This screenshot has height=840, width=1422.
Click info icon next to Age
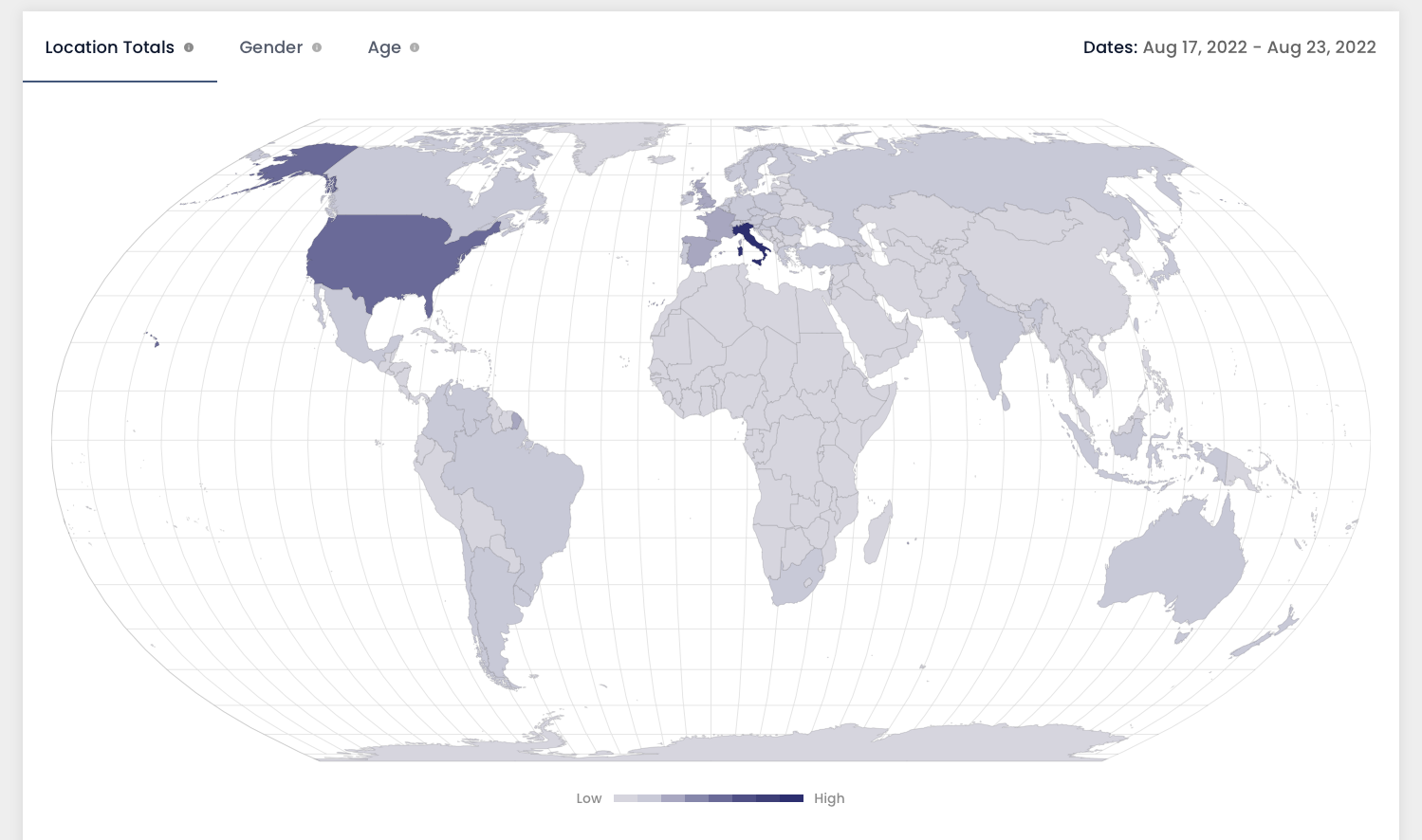(x=415, y=47)
